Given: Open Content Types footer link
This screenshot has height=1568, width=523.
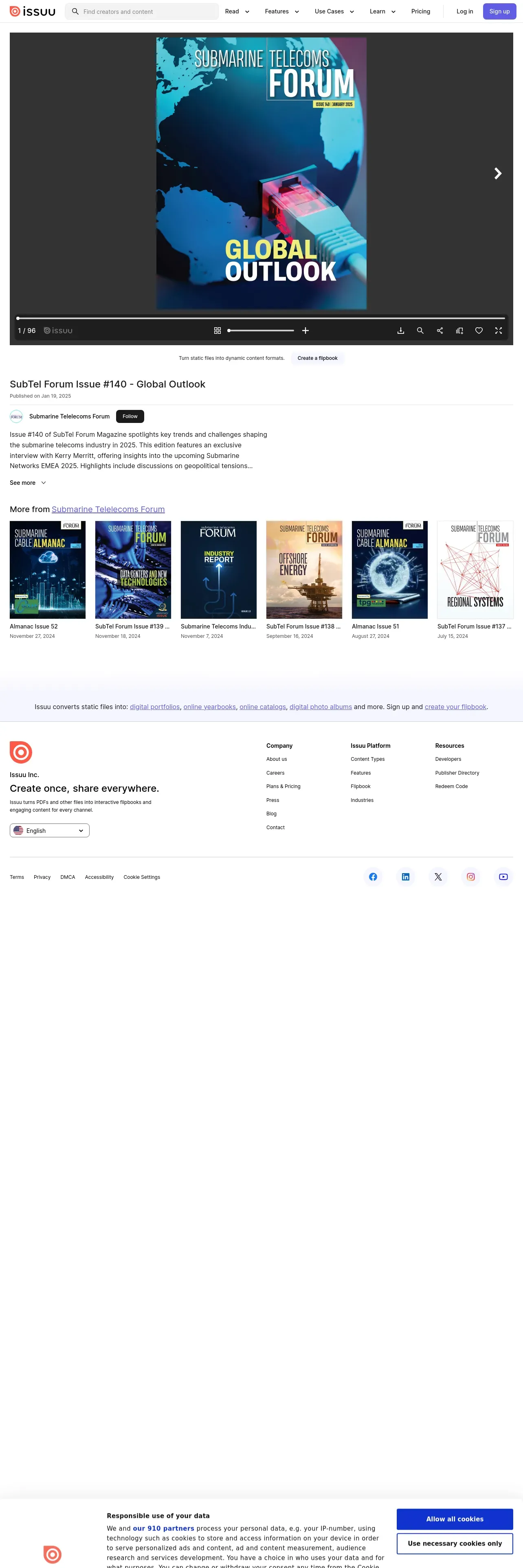Looking at the screenshot, I should point(368,759).
